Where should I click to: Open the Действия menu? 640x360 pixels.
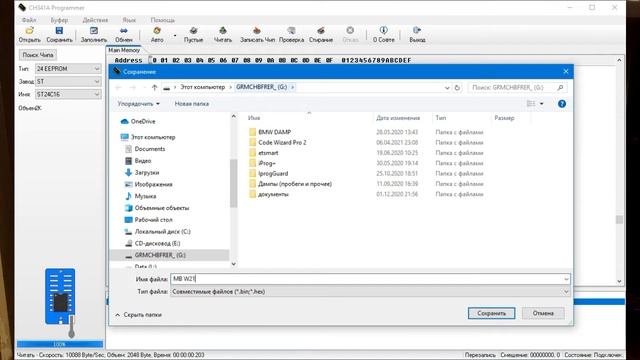[95, 20]
